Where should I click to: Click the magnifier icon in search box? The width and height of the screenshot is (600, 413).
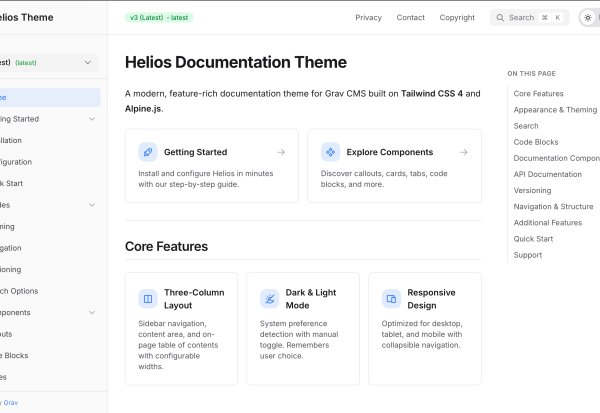click(500, 18)
